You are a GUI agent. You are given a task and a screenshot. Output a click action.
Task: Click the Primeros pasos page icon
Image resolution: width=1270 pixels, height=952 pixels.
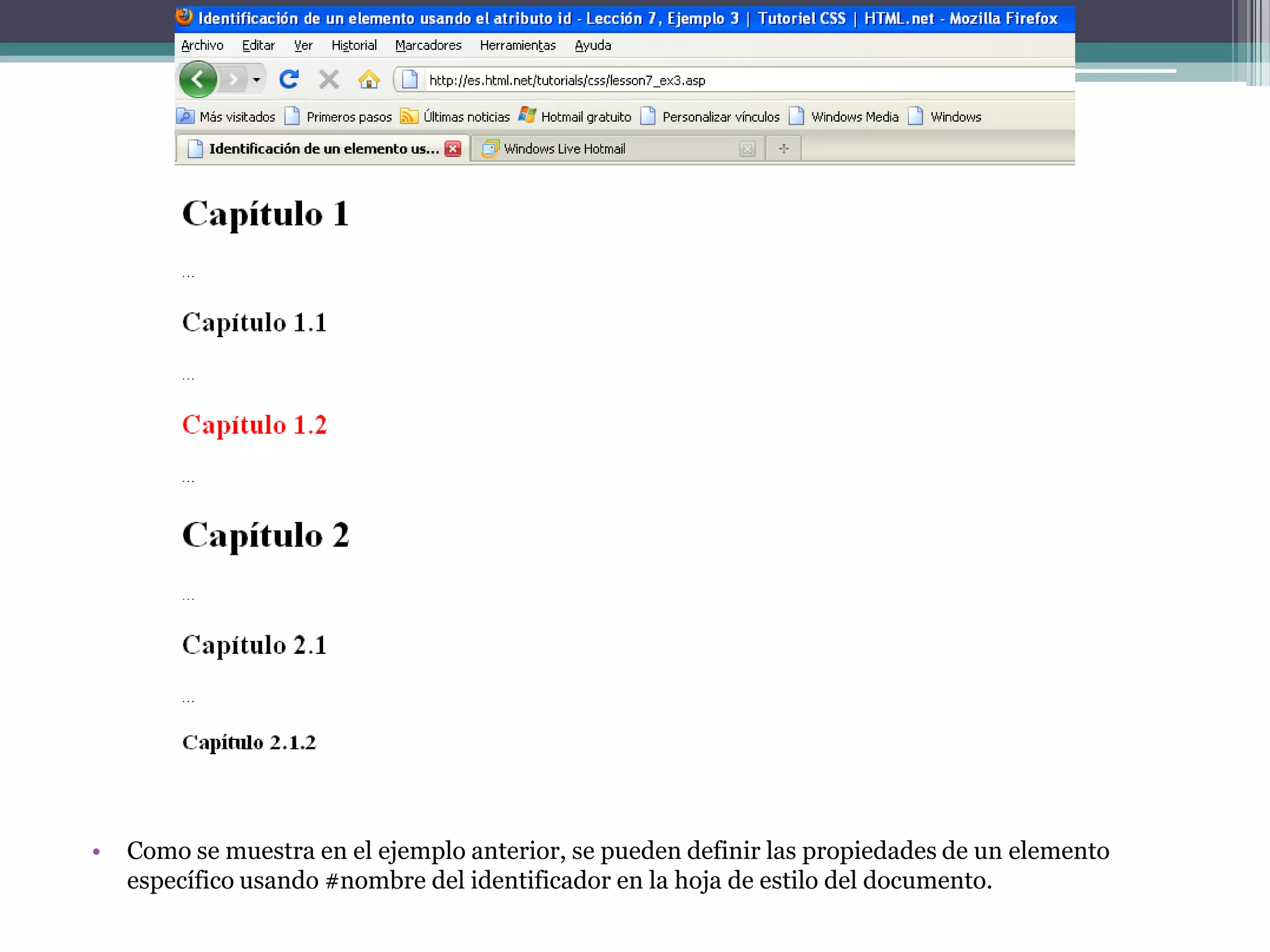click(292, 116)
